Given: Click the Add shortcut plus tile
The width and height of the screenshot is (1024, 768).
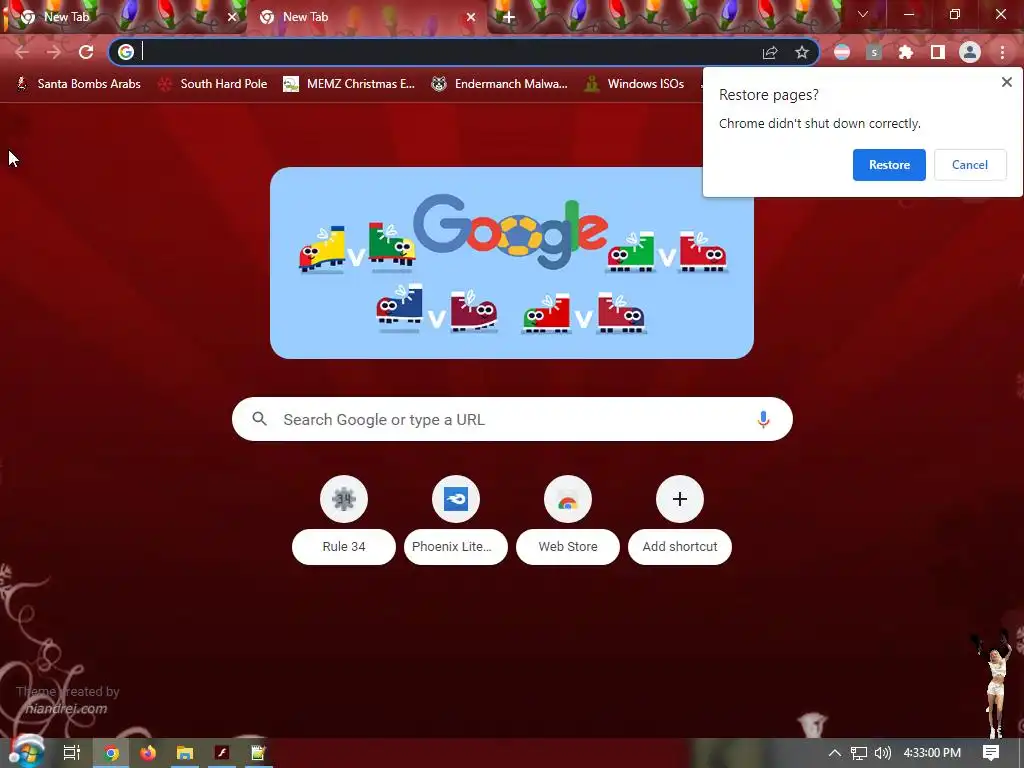Looking at the screenshot, I should (680, 520).
